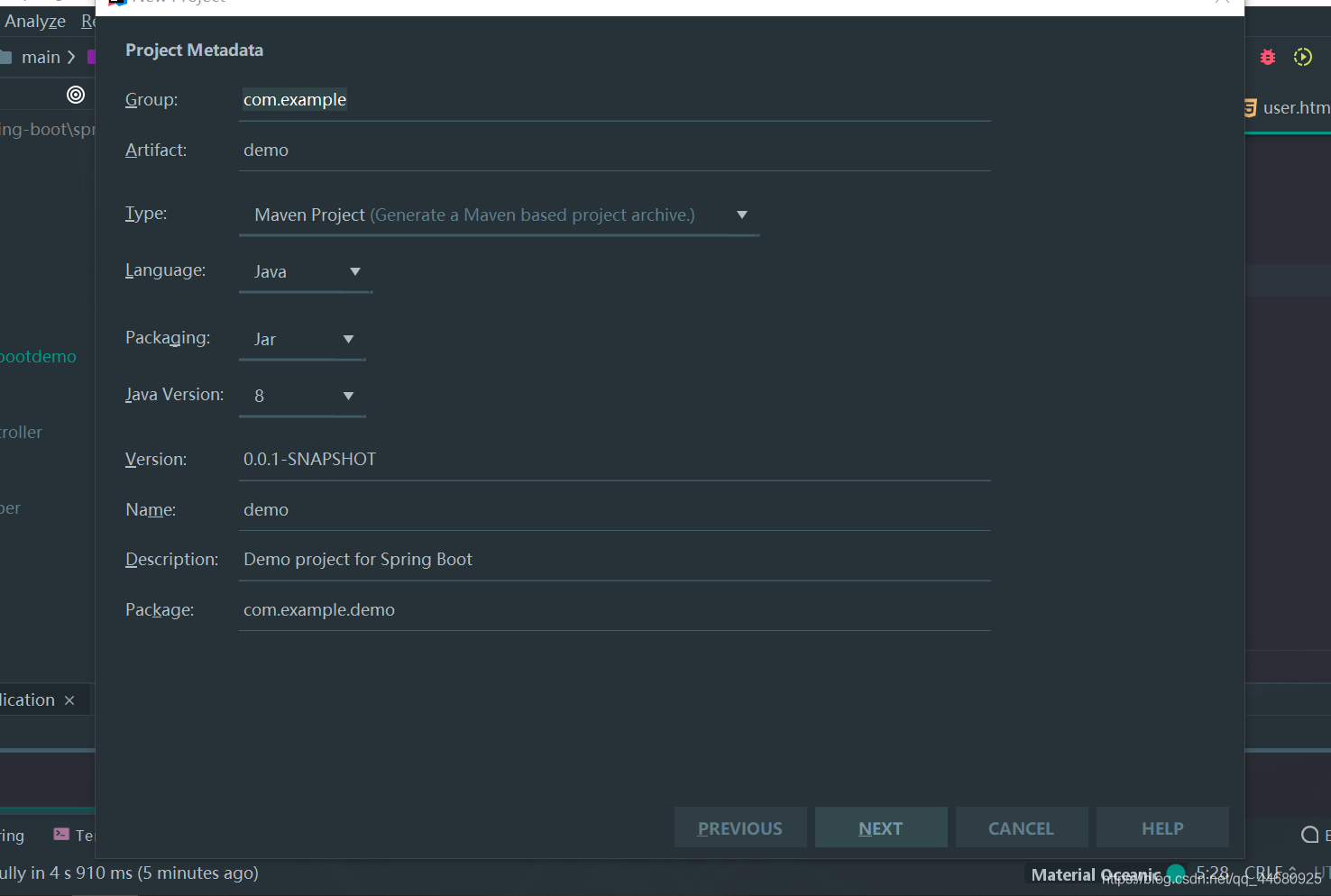Open the Terminal tool window tab

pyautogui.click(x=74, y=836)
